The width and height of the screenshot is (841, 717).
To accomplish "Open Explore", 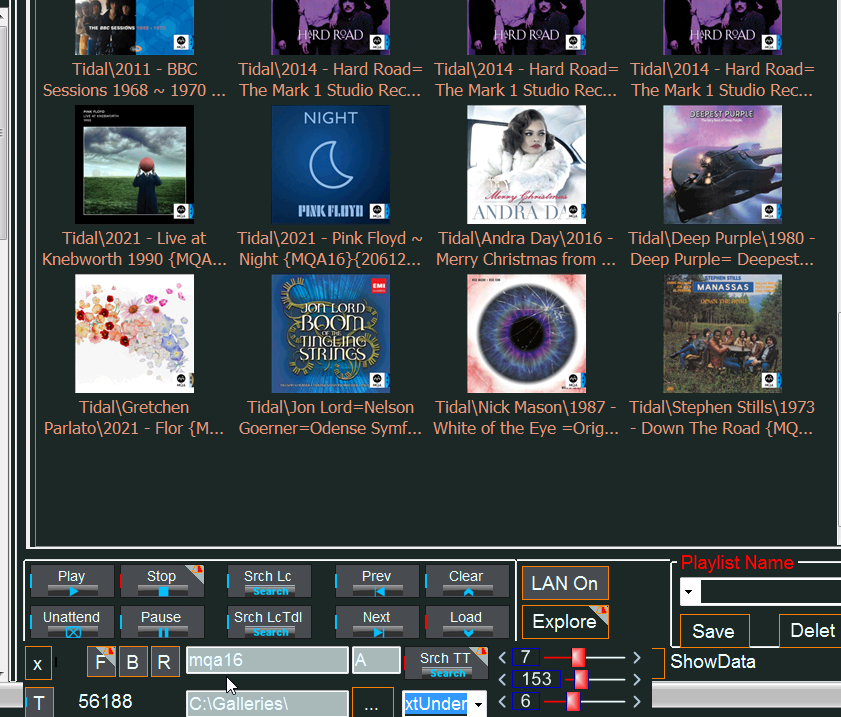I will coord(565,622).
